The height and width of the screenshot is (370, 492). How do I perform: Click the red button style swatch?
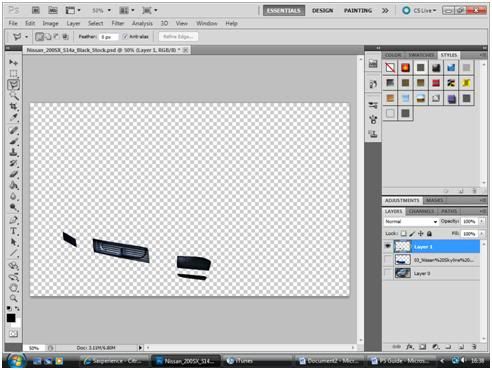point(436,83)
